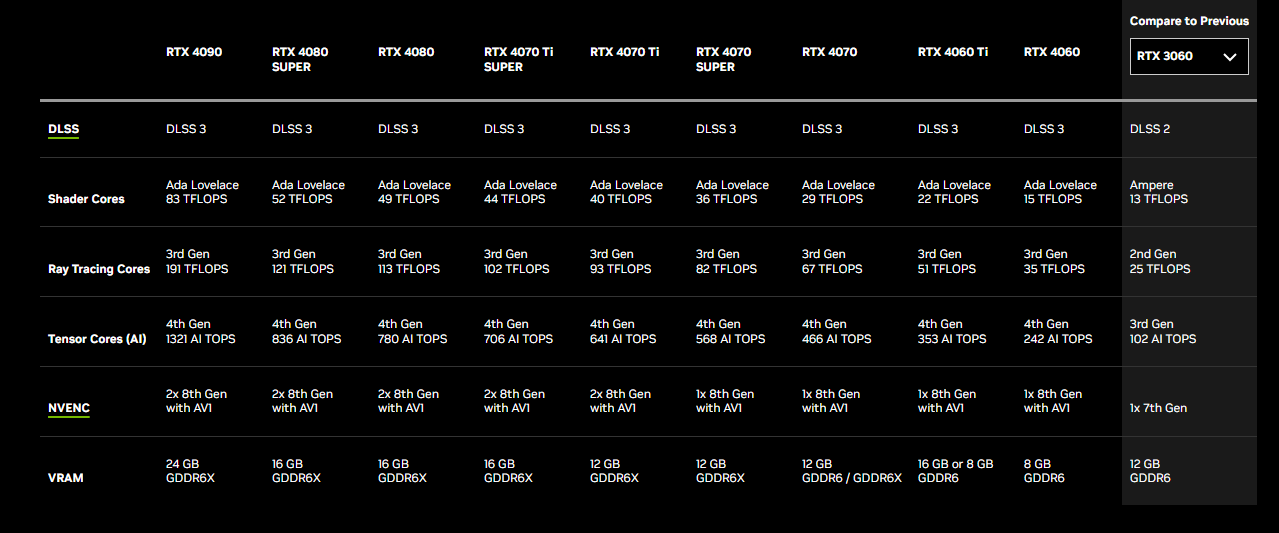Click the Shader Cores row label
1279x533 pixels.
coord(86,199)
